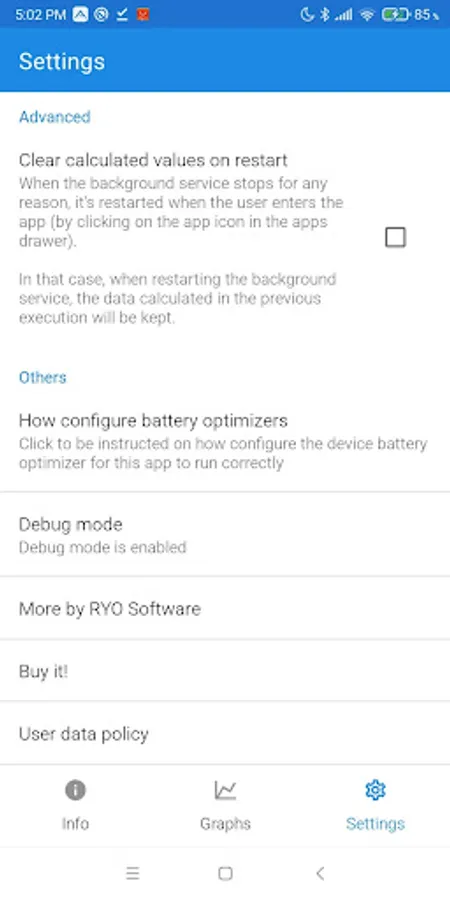This screenshot has width=450, height=900.
Task: Tap the Android home square button
Action: tap(225, 874)
